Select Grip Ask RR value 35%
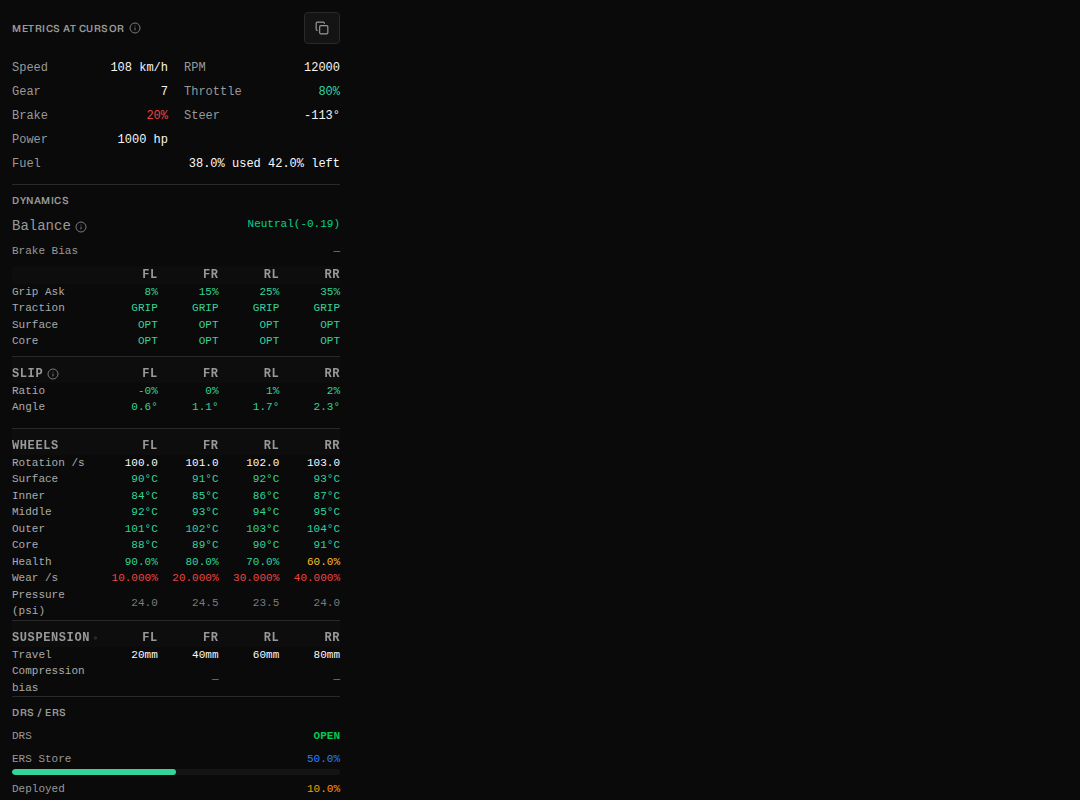Viewport: 1080px width, 800px height. point(330,292)
